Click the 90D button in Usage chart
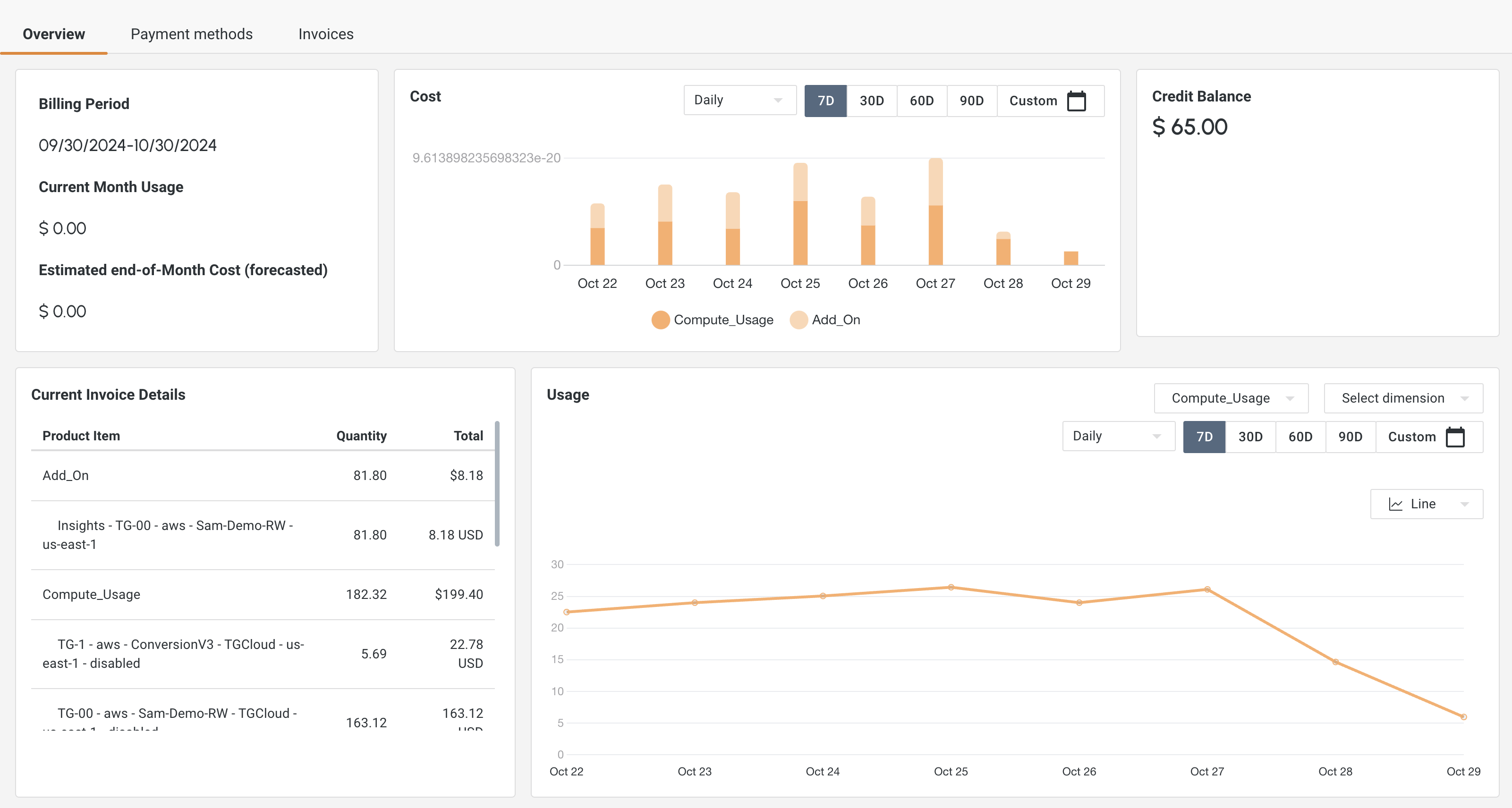The width and height of the screenshot is (1512, 808). [x=1349, y=437]
